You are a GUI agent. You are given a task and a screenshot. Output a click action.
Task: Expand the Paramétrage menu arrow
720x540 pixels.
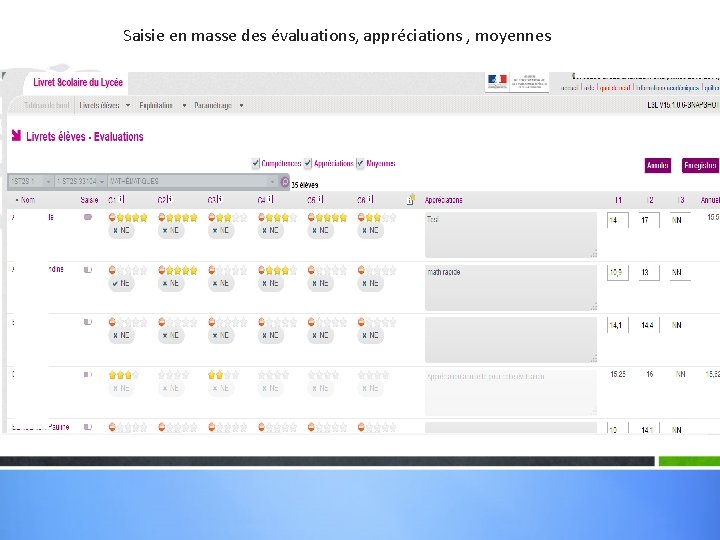[242, 106]
